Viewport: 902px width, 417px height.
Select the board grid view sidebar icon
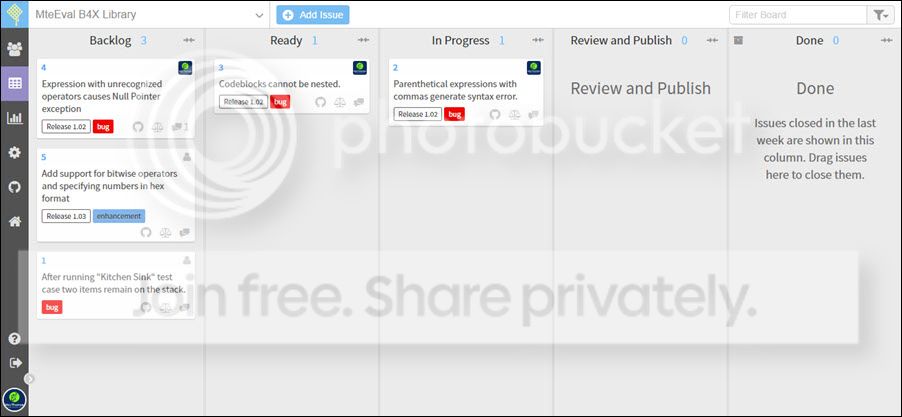click(x=14, y=83)
